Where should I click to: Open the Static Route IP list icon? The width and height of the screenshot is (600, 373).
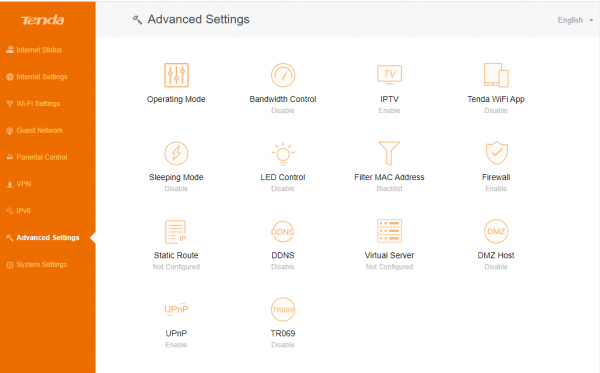point(176,232)
